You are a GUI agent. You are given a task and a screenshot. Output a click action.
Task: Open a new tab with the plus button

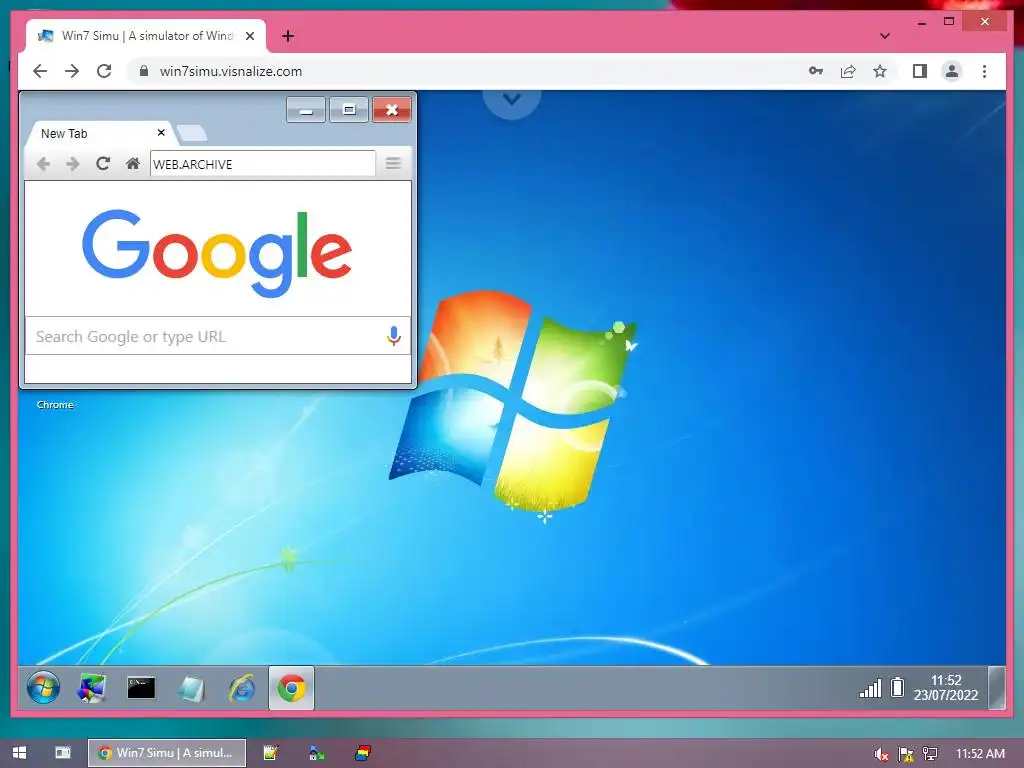(288, 36)
